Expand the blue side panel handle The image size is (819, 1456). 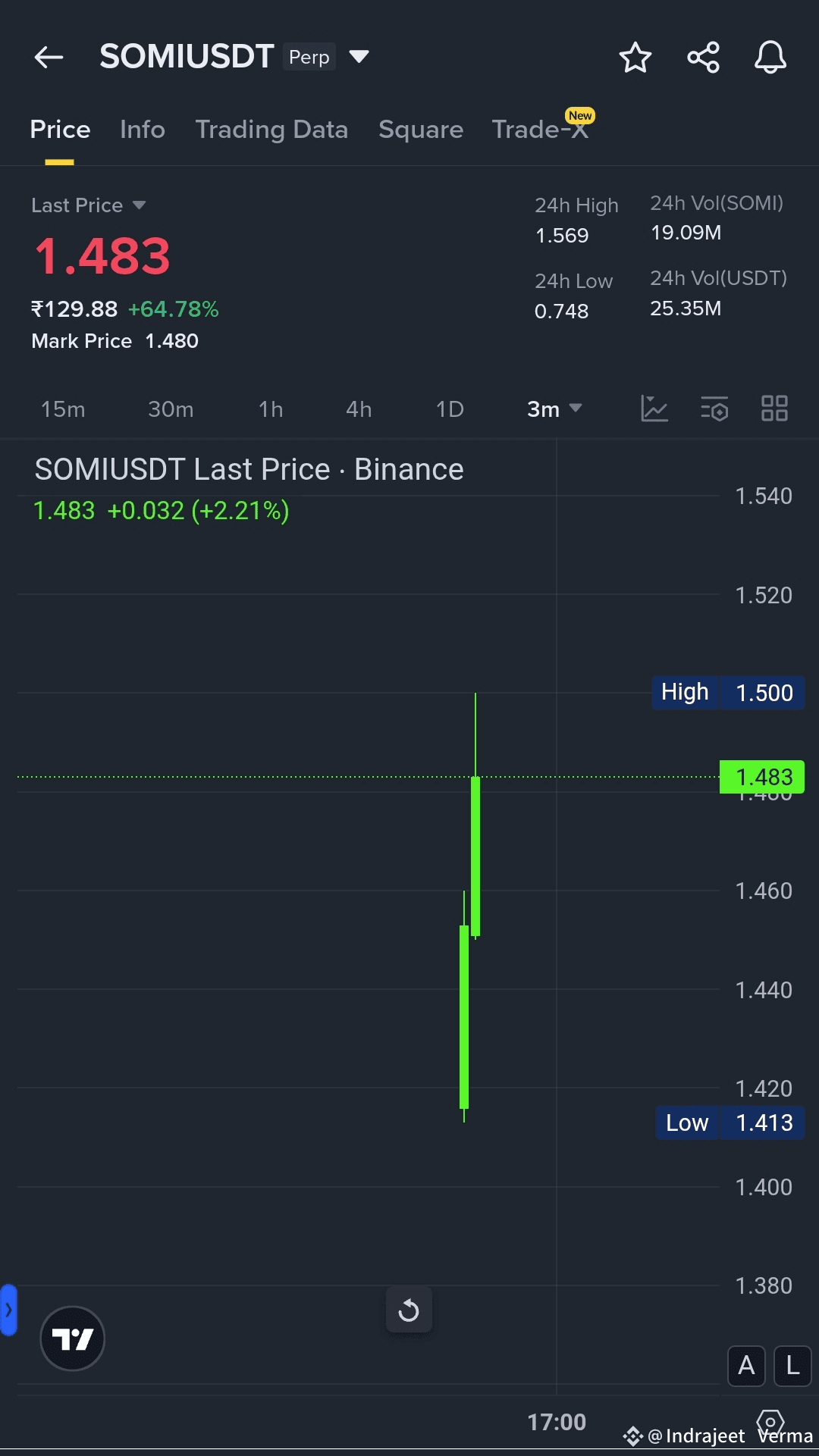click(8, 1309)
